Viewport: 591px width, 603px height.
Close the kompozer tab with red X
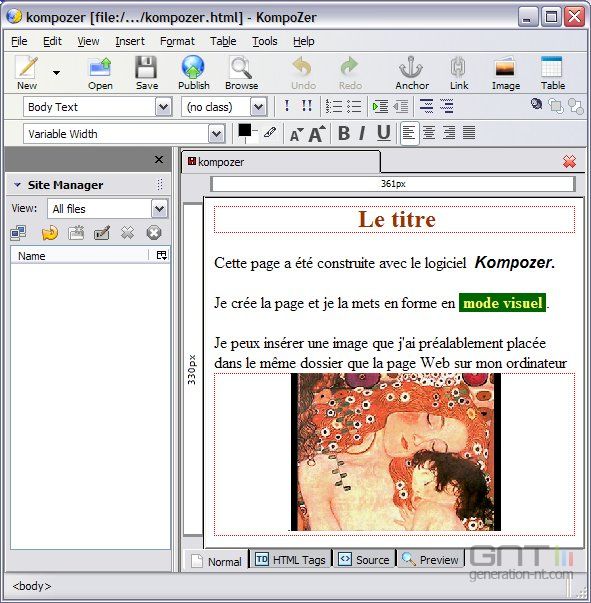point(569,162)
